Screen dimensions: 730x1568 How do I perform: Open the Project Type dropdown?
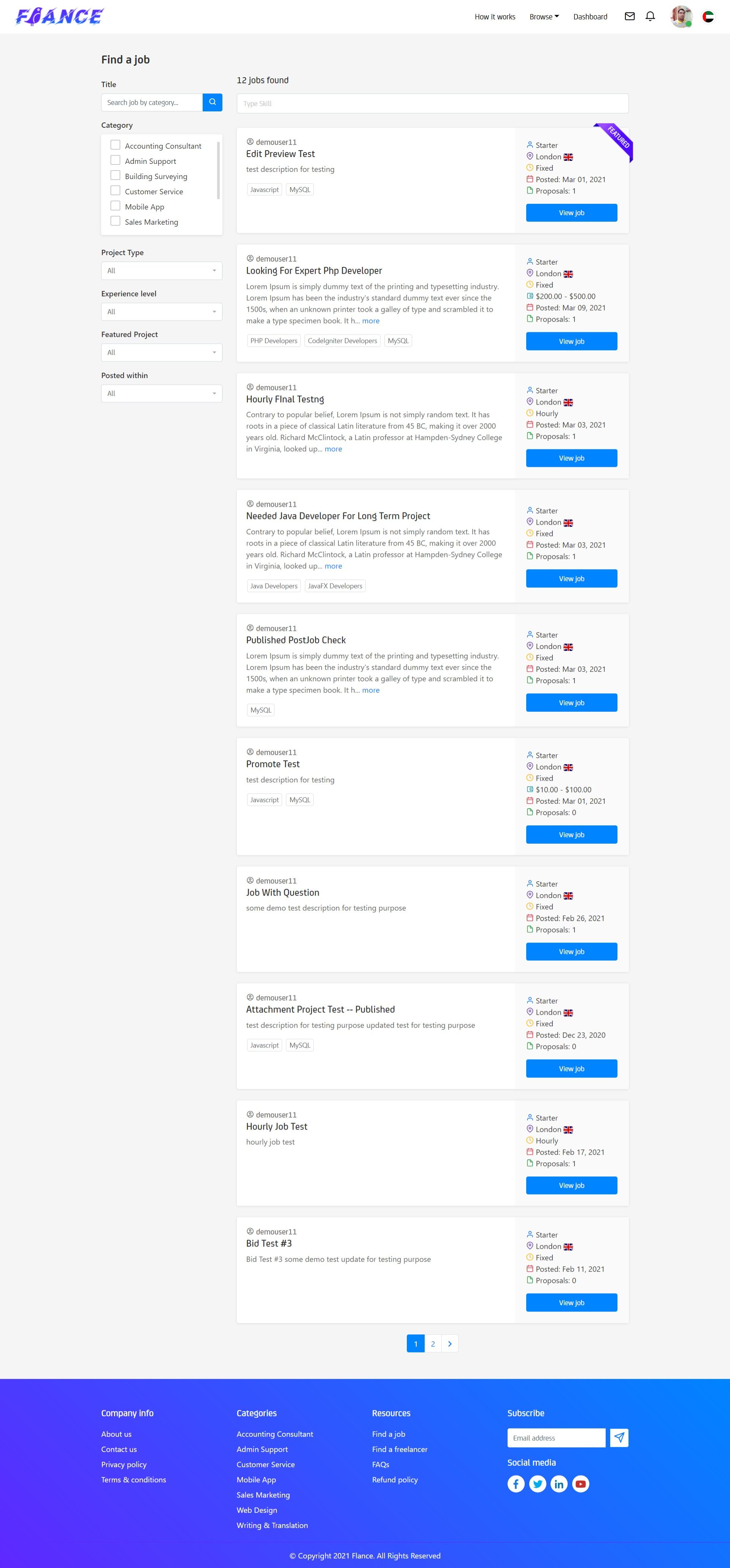pos(161,271)
